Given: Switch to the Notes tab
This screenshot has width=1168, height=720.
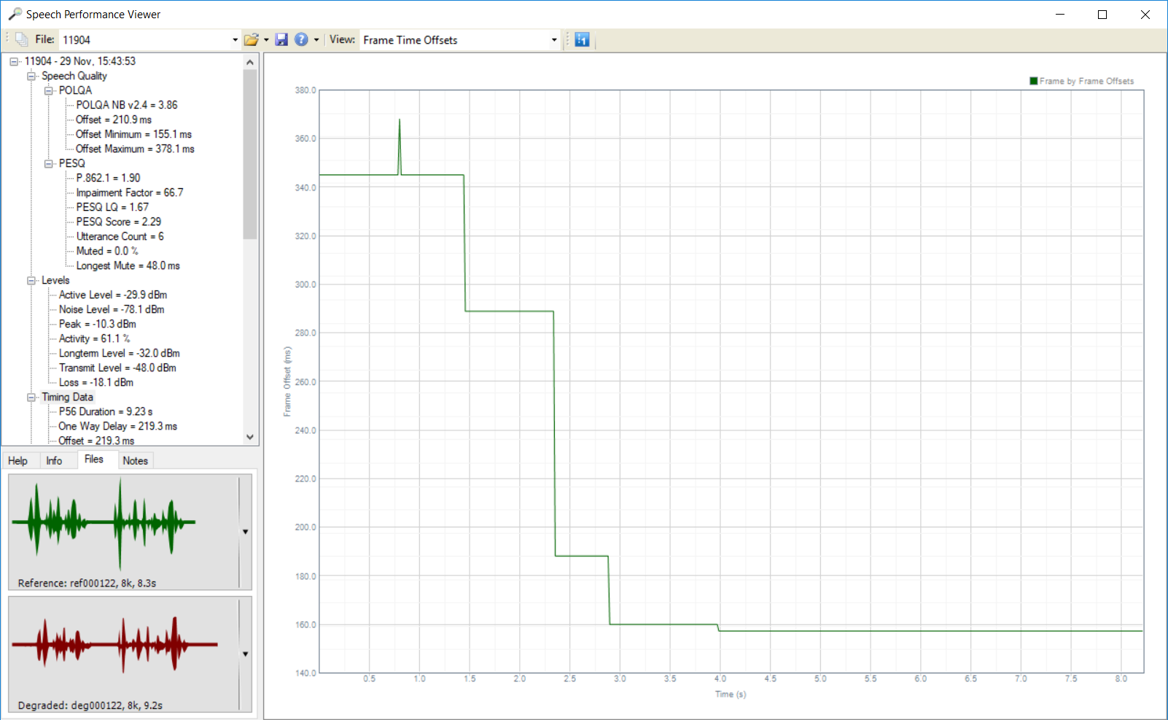Looking at the screenshot, I should [x=135, y=461].
